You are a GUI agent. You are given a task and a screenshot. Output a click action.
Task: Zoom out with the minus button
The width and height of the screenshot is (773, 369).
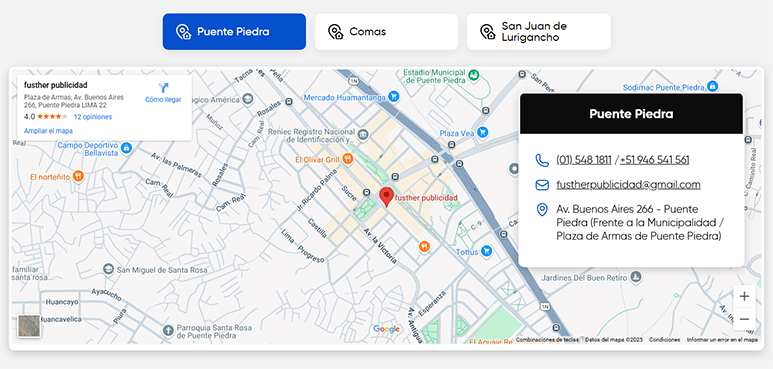[744, 319]
